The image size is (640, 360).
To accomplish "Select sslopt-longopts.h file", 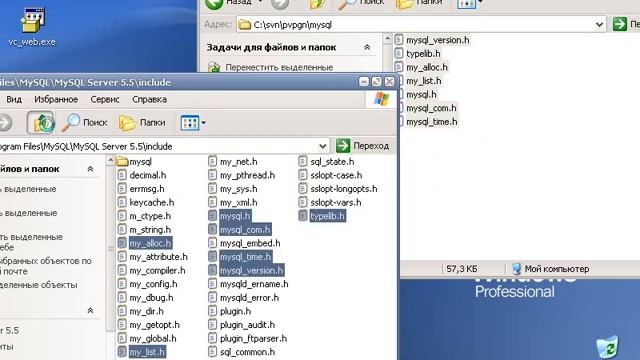I will (x=338, y=189).
